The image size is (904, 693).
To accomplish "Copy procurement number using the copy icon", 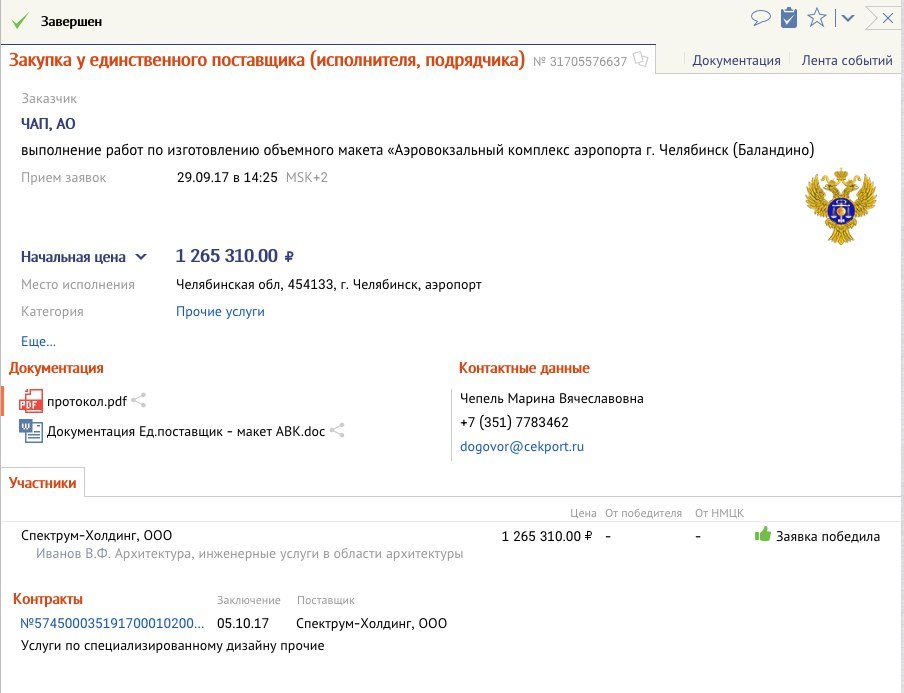I will [641, 61].
